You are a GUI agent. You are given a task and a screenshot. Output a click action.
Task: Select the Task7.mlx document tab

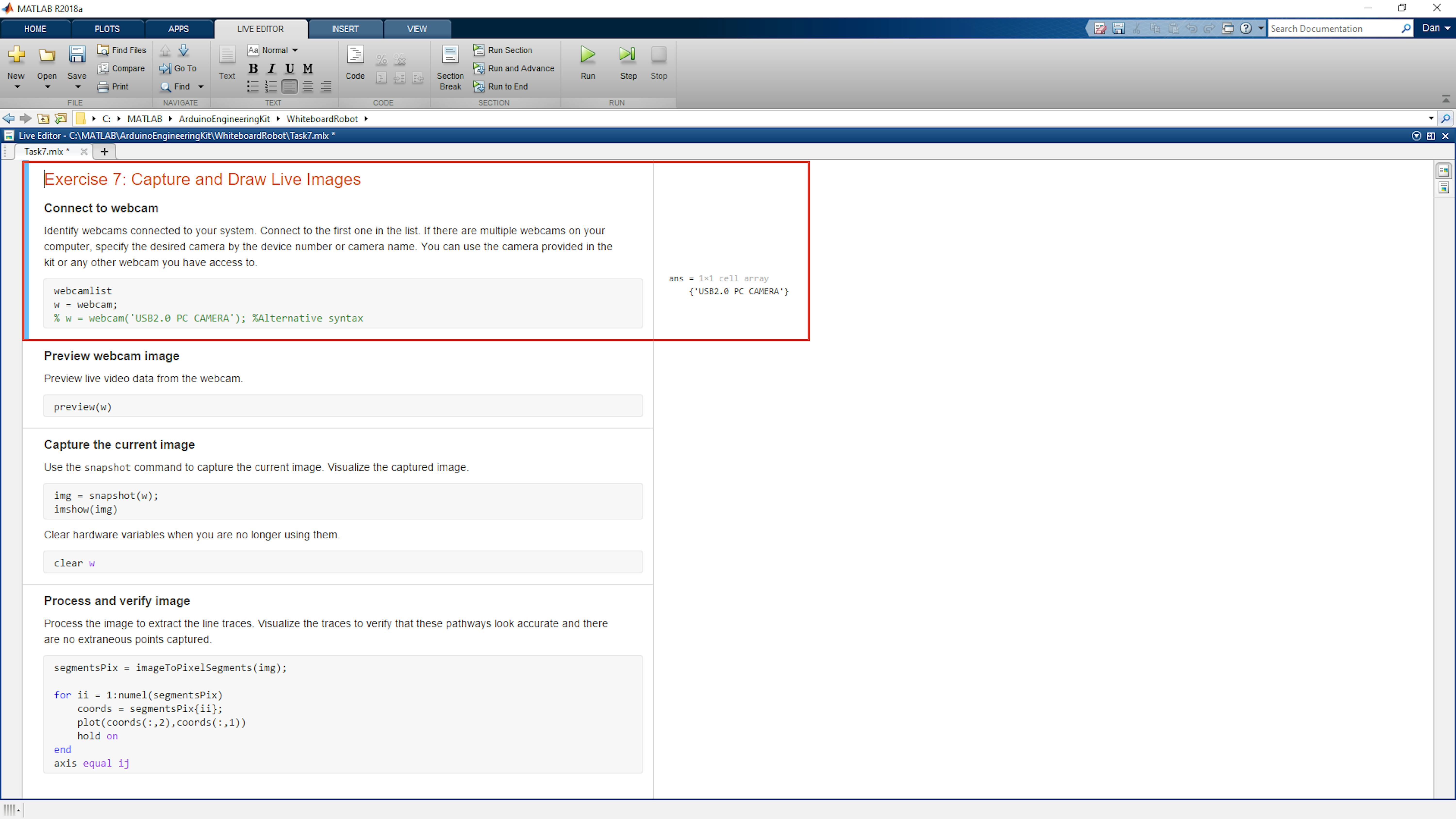point(47,151)
